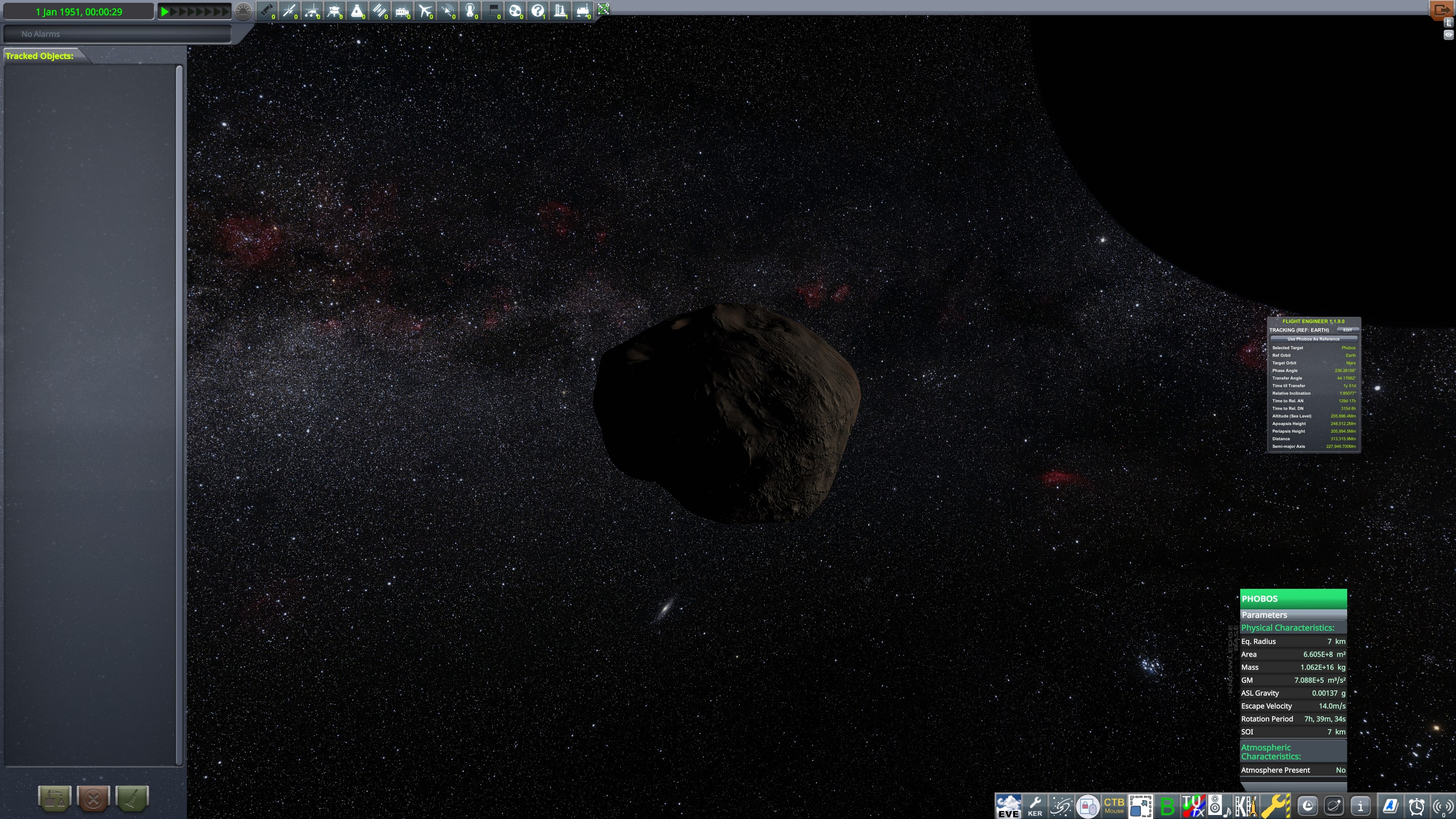Click the yellow wrench settings icon
The image size is (1456, 819).
pyautogui.click(x=1274, y=805)
